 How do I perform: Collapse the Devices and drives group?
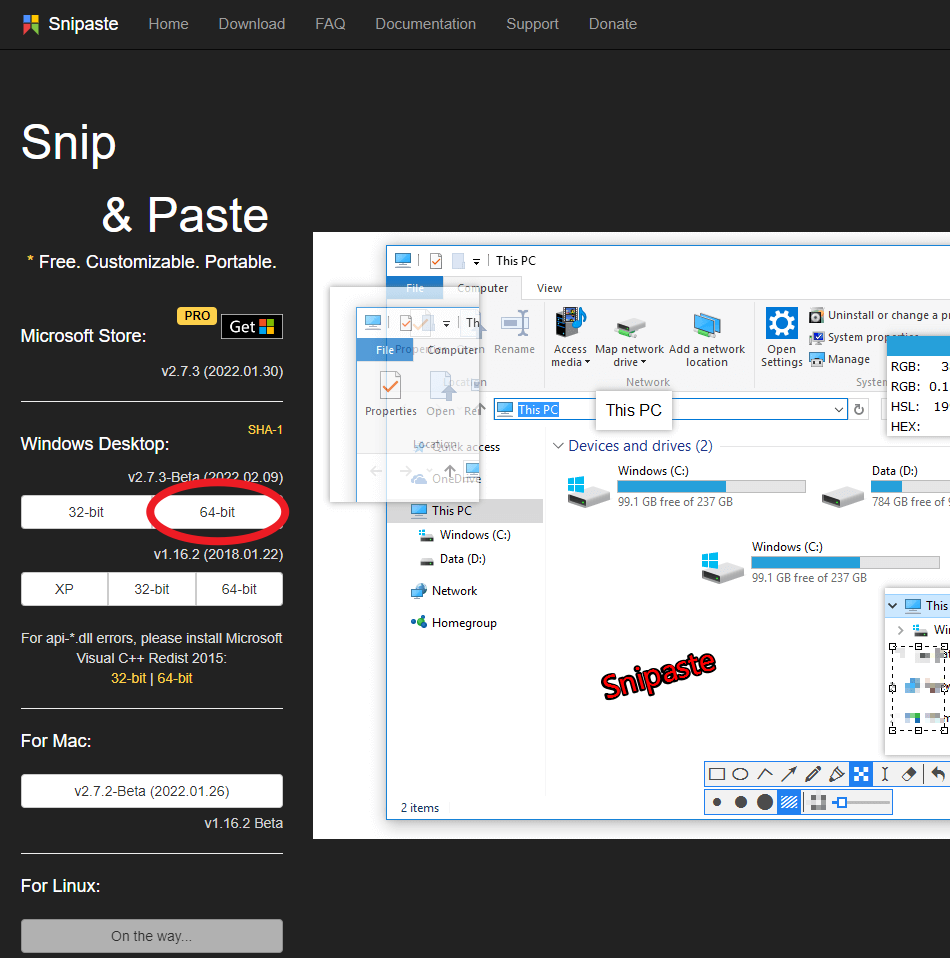(558, 445)
